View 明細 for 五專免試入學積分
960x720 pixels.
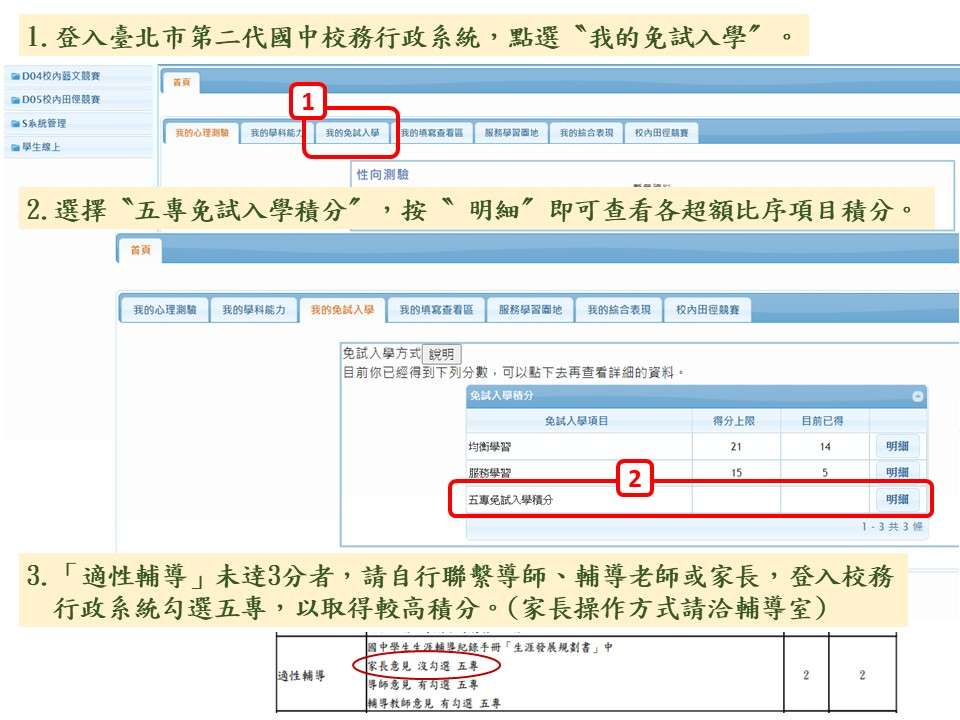pos(897,499)
